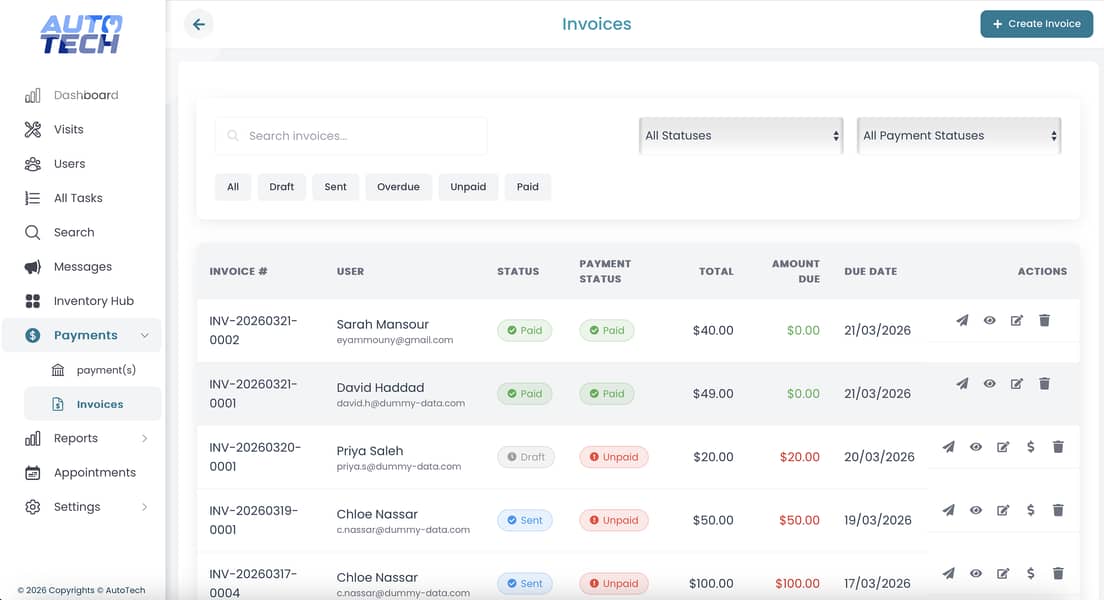Open the All Statuses dropdown
This screenshot has height=600, width=1104.
[x=740, y=135]
